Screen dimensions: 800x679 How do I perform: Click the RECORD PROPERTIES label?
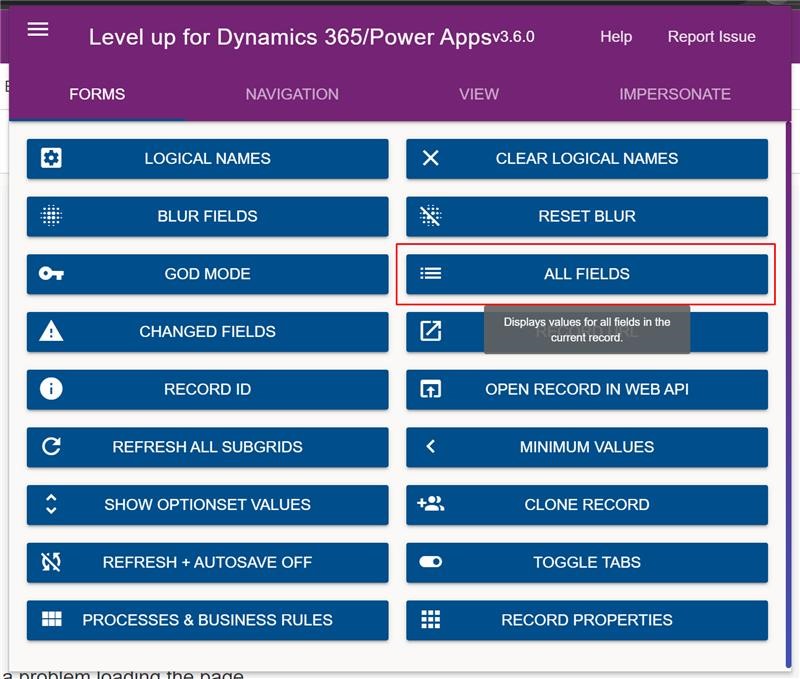point(587,619)
